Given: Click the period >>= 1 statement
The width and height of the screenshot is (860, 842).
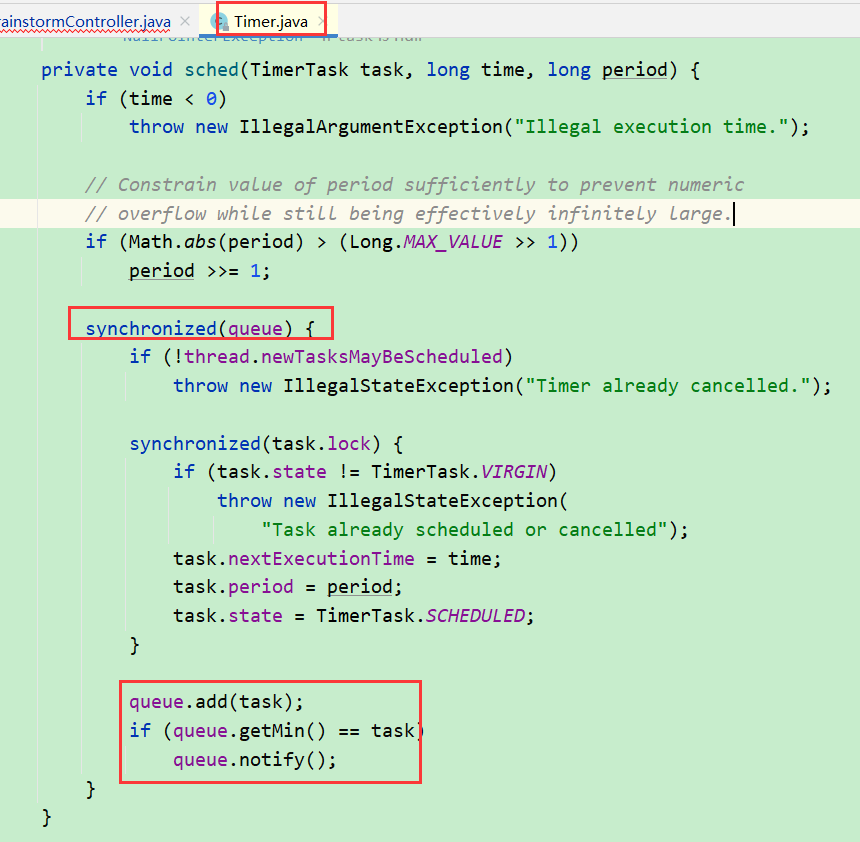Looking at the screenshot, I should coord(200,271).
